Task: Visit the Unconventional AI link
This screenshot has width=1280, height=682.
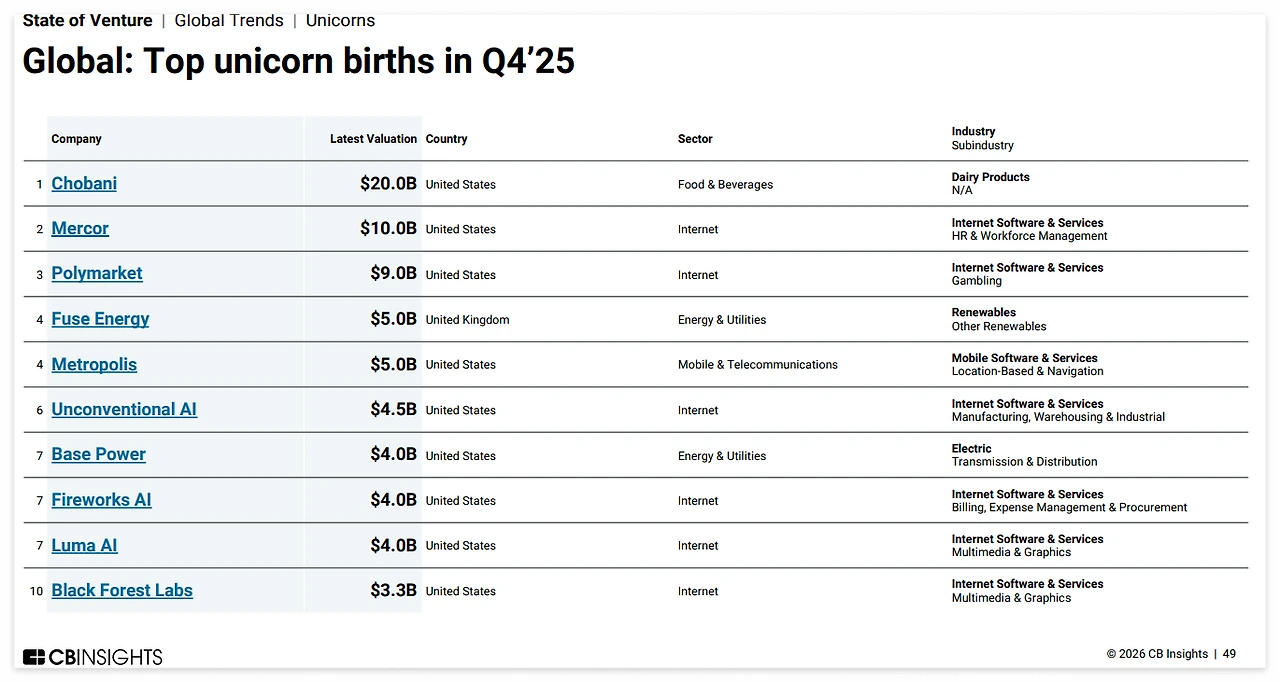Action: (x=124, y=410)
